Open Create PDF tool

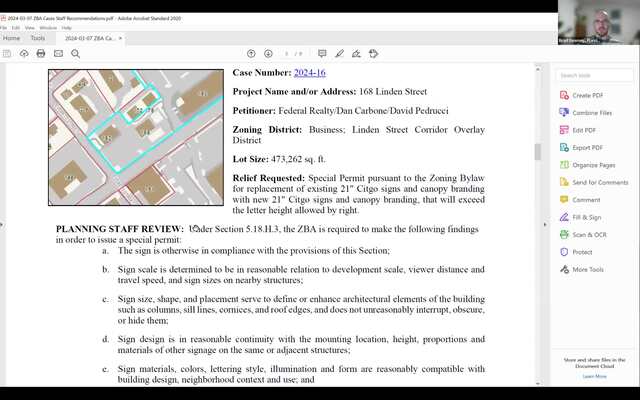point(587,95)
